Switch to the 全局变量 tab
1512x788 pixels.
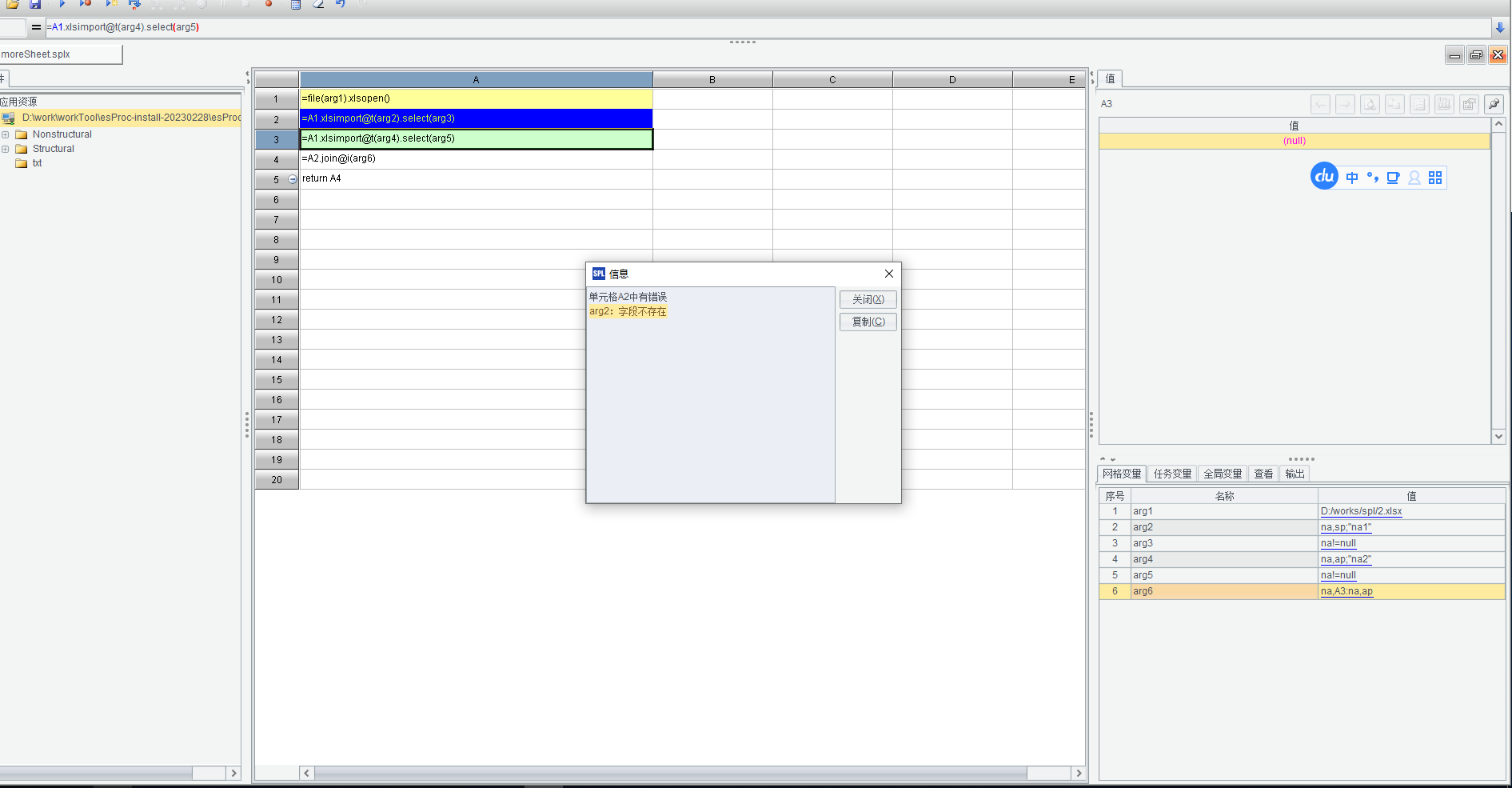tap(1223, 474)
